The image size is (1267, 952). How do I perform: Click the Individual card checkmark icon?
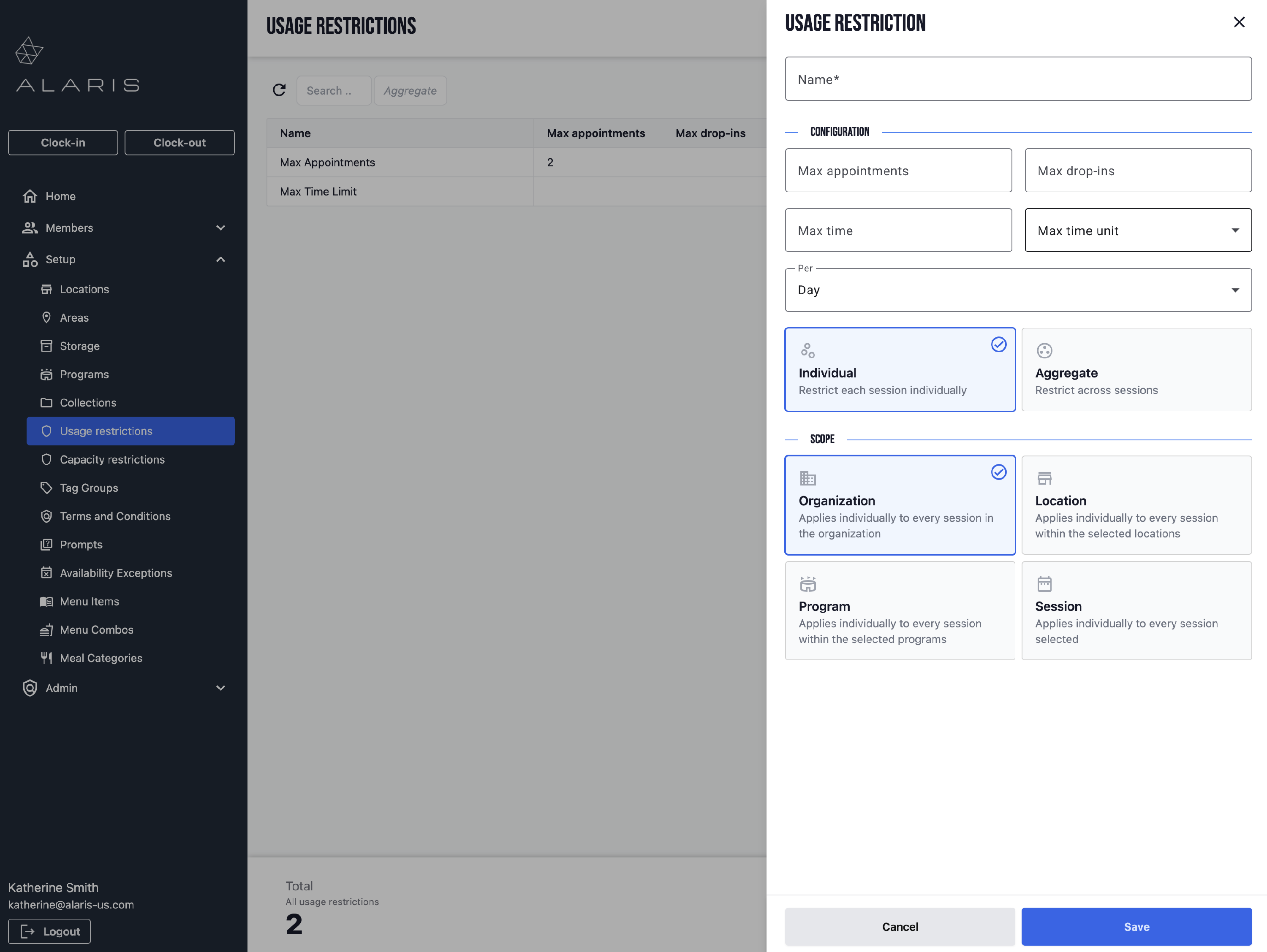pyautogui.click(x=998, y=344)
